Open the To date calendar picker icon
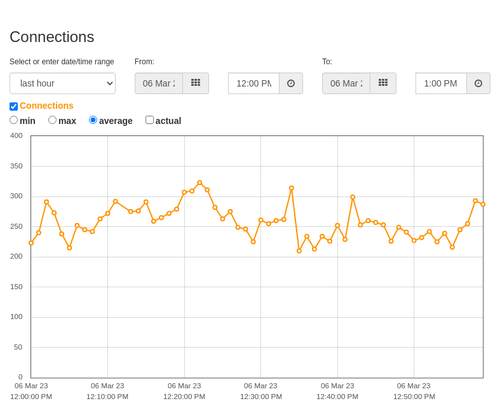Screen dimensions: 500x403 coord(383,83)
